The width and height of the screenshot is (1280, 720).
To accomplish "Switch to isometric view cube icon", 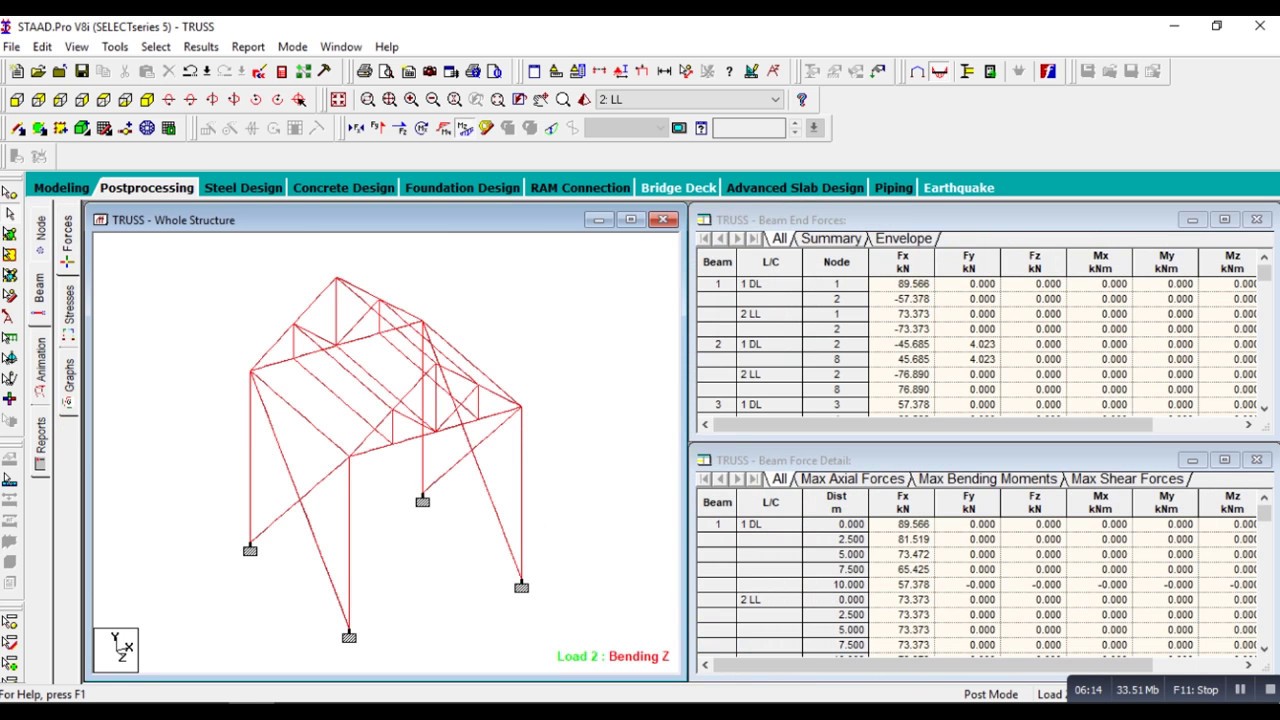I will [147, 99].
